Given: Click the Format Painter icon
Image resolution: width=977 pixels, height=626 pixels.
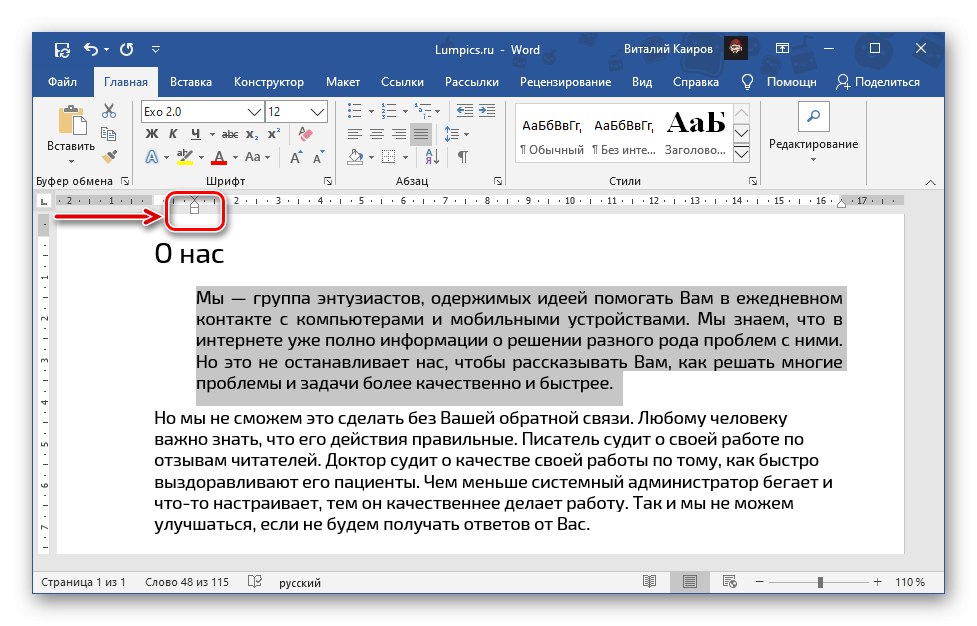Looking at the screenshot, I should click(x=109, y=157).
